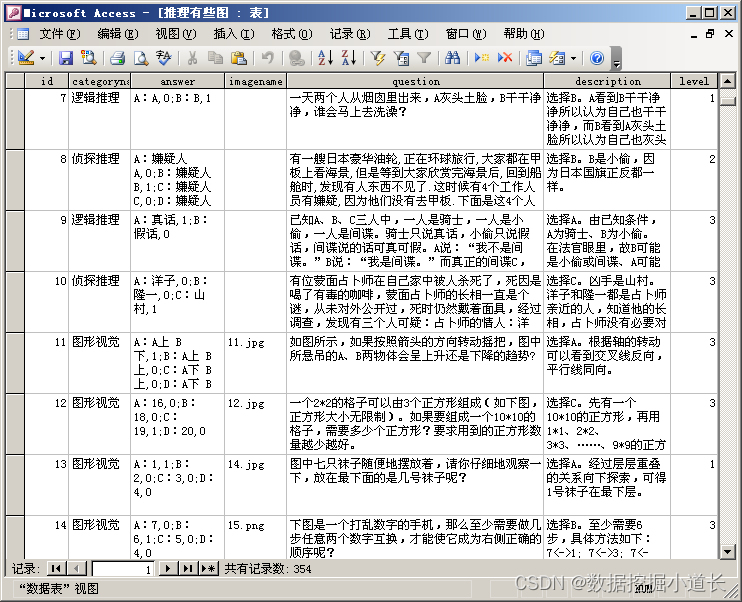Select the question column header
Image resolution: width=742 pixels, height=602 pixels.
click(415, 81)
